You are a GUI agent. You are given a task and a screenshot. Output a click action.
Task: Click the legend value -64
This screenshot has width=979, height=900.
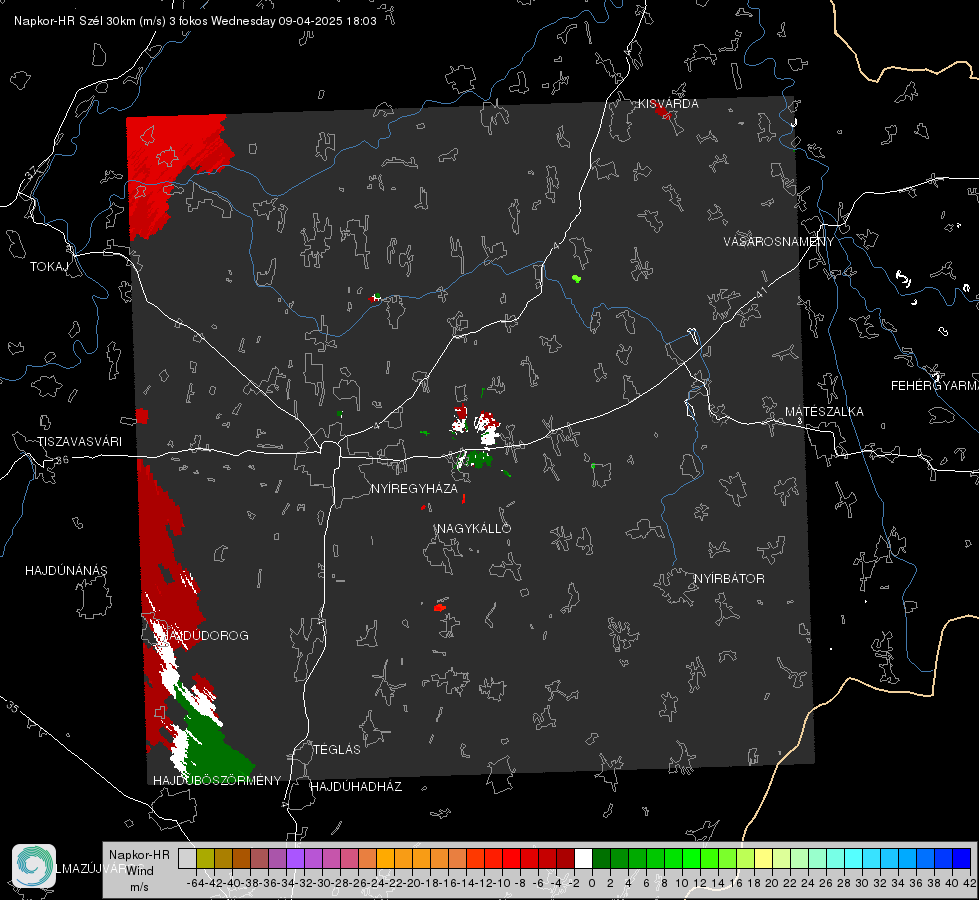click(195, 884)
